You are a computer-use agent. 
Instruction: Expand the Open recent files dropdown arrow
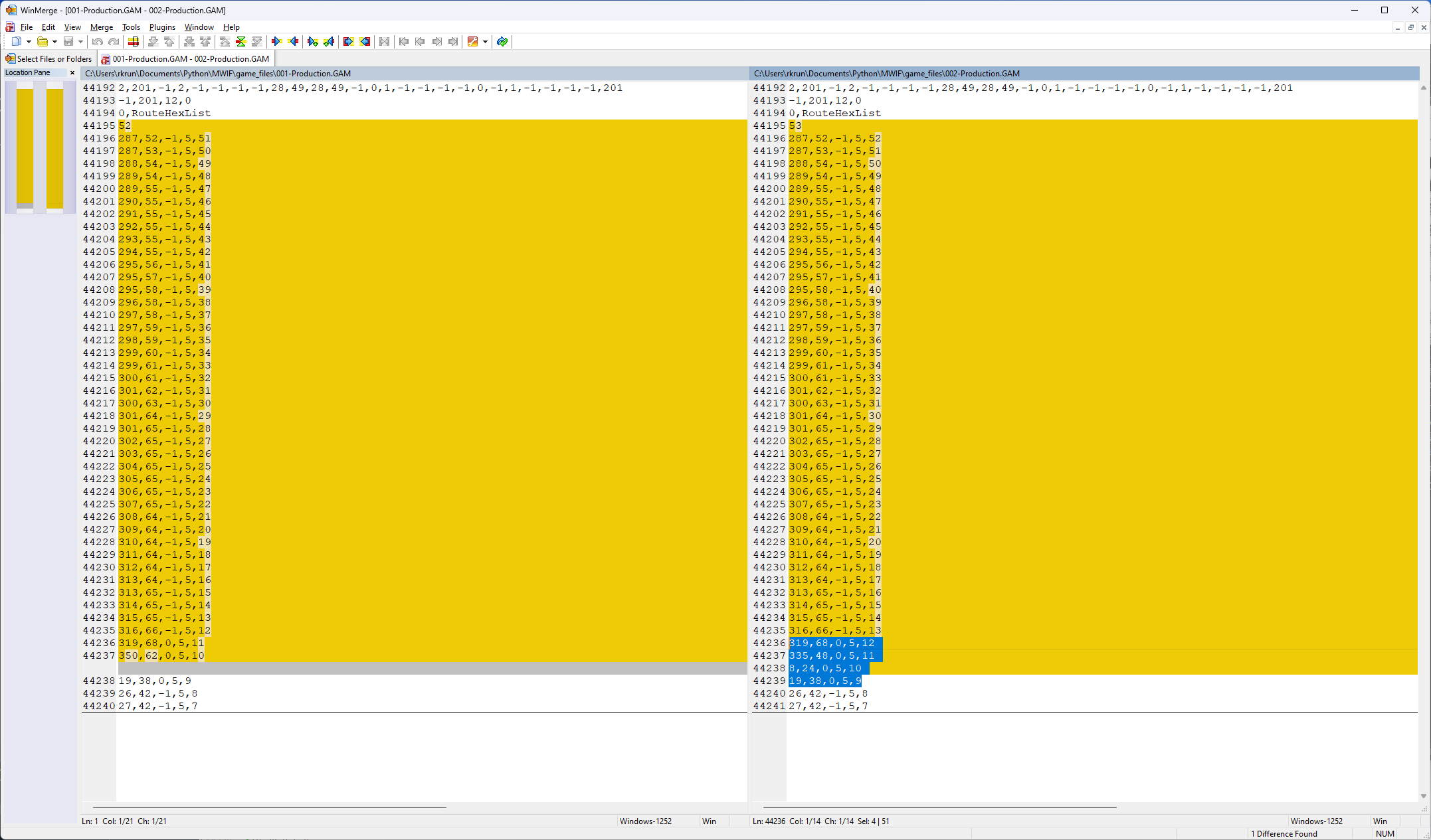point(54,42)
